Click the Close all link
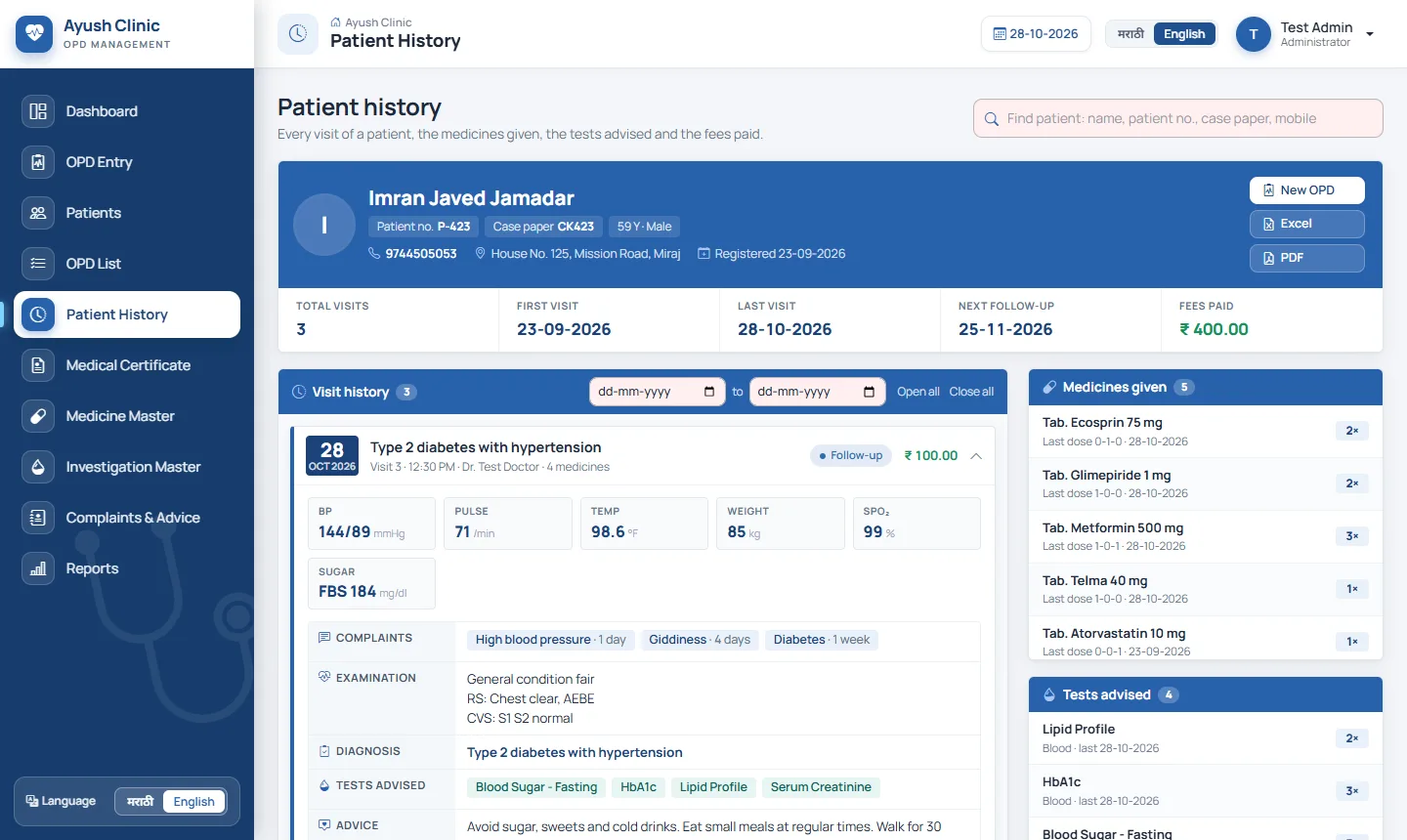Image resolution: width=1407 pixels, height=840 pixels. pyautogui.click(x=971, y=392)
